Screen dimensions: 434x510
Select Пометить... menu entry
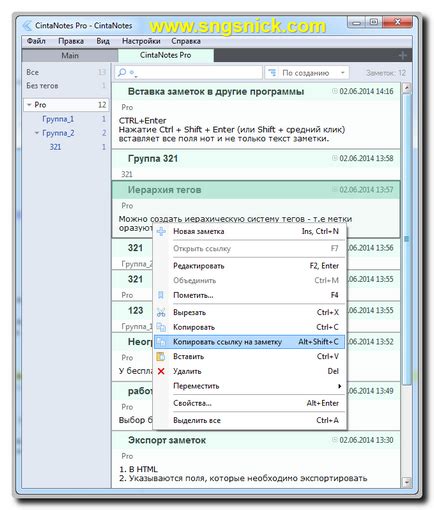point(249,295)
